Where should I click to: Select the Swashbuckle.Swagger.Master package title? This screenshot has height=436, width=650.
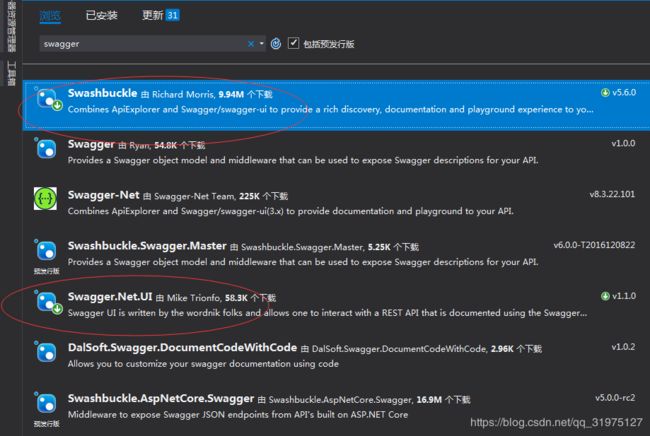coord(147,246)
